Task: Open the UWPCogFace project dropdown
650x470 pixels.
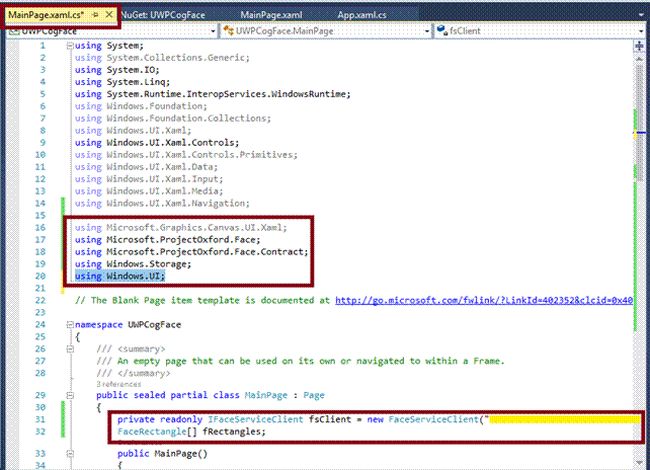Action: (x=213, y=31)
